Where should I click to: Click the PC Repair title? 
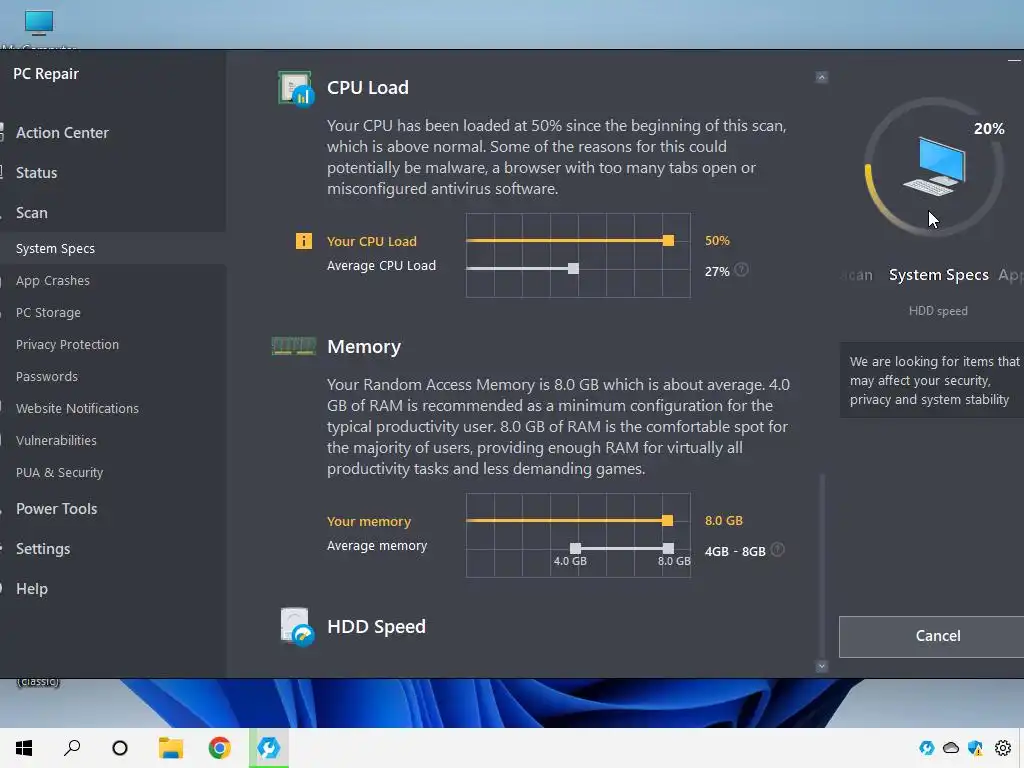point(46,74)
